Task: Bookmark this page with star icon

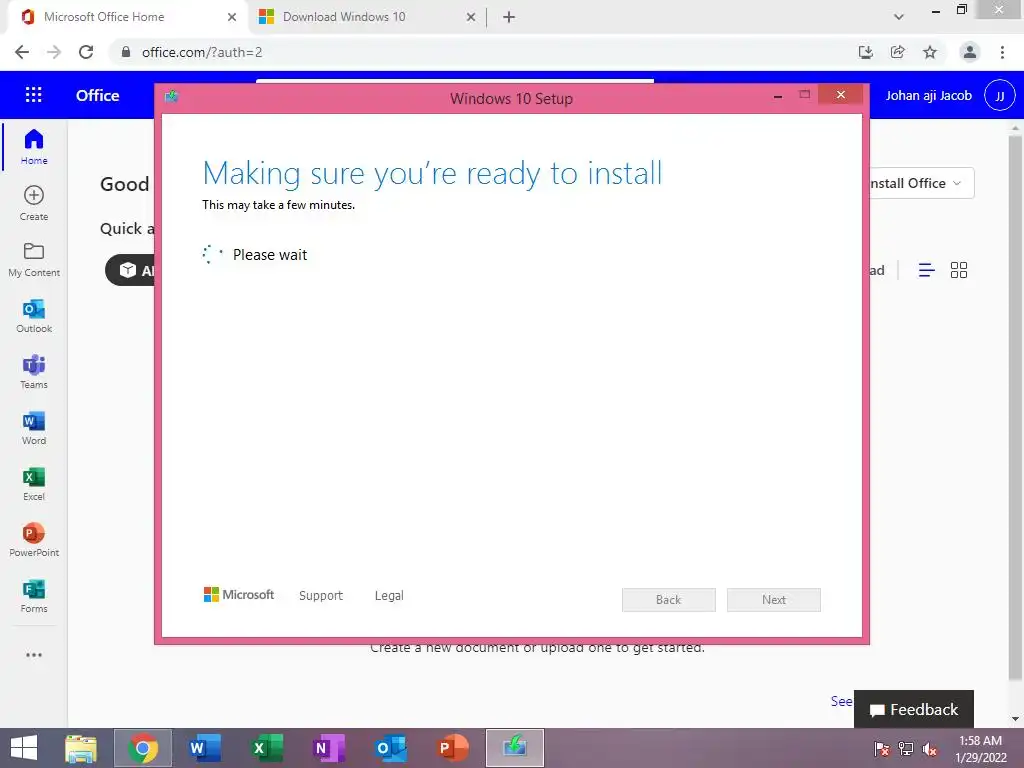Action: click(930, 52)
